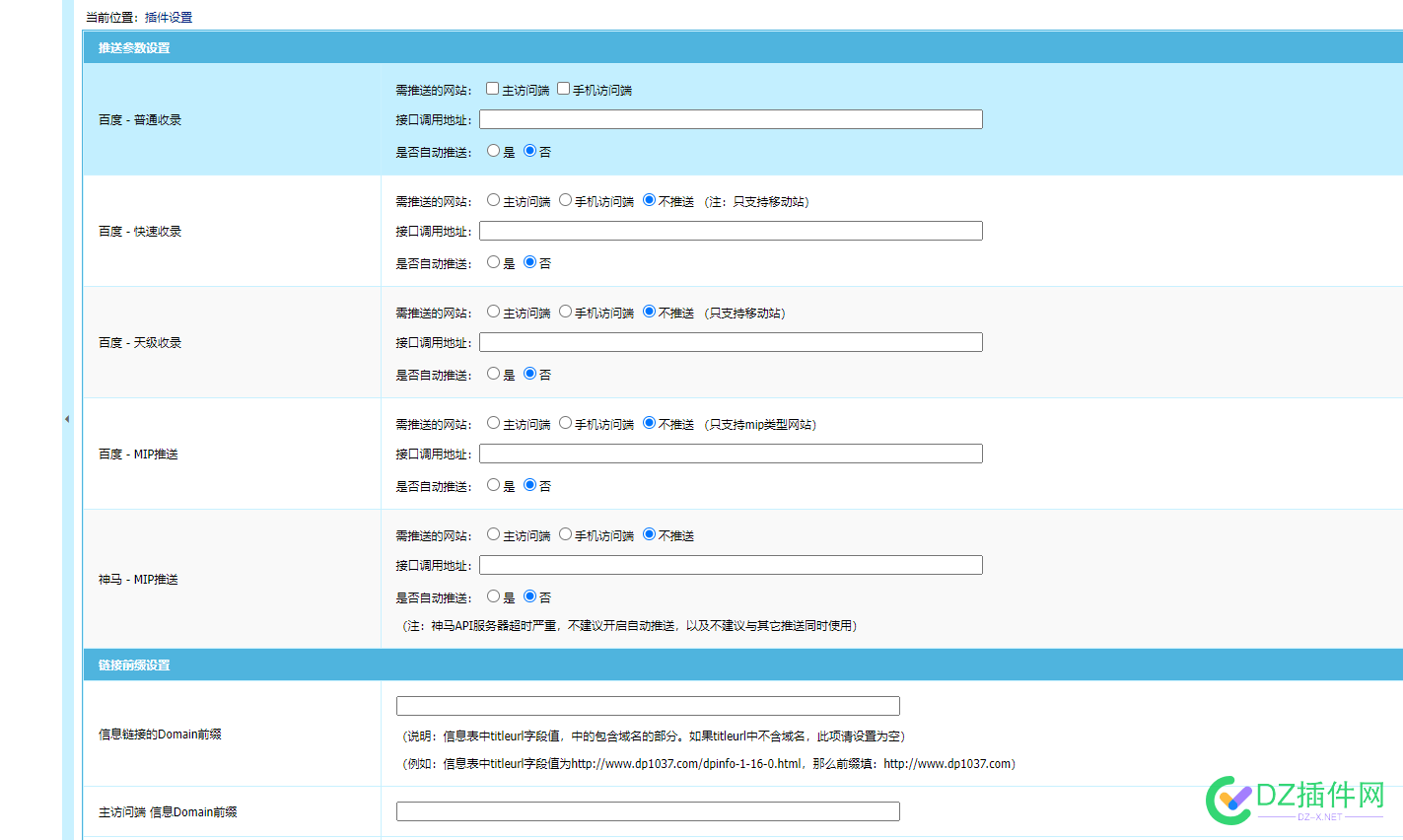Click the 当前位置:插件设置 breadcrumb text

(139, 17)
